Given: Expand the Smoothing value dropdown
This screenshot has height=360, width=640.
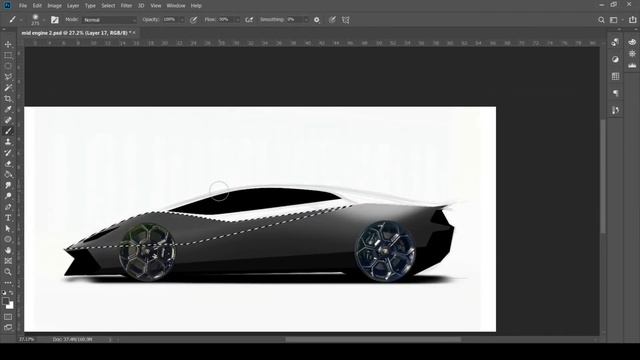Looking at the screenshot, I should [306, 20].
